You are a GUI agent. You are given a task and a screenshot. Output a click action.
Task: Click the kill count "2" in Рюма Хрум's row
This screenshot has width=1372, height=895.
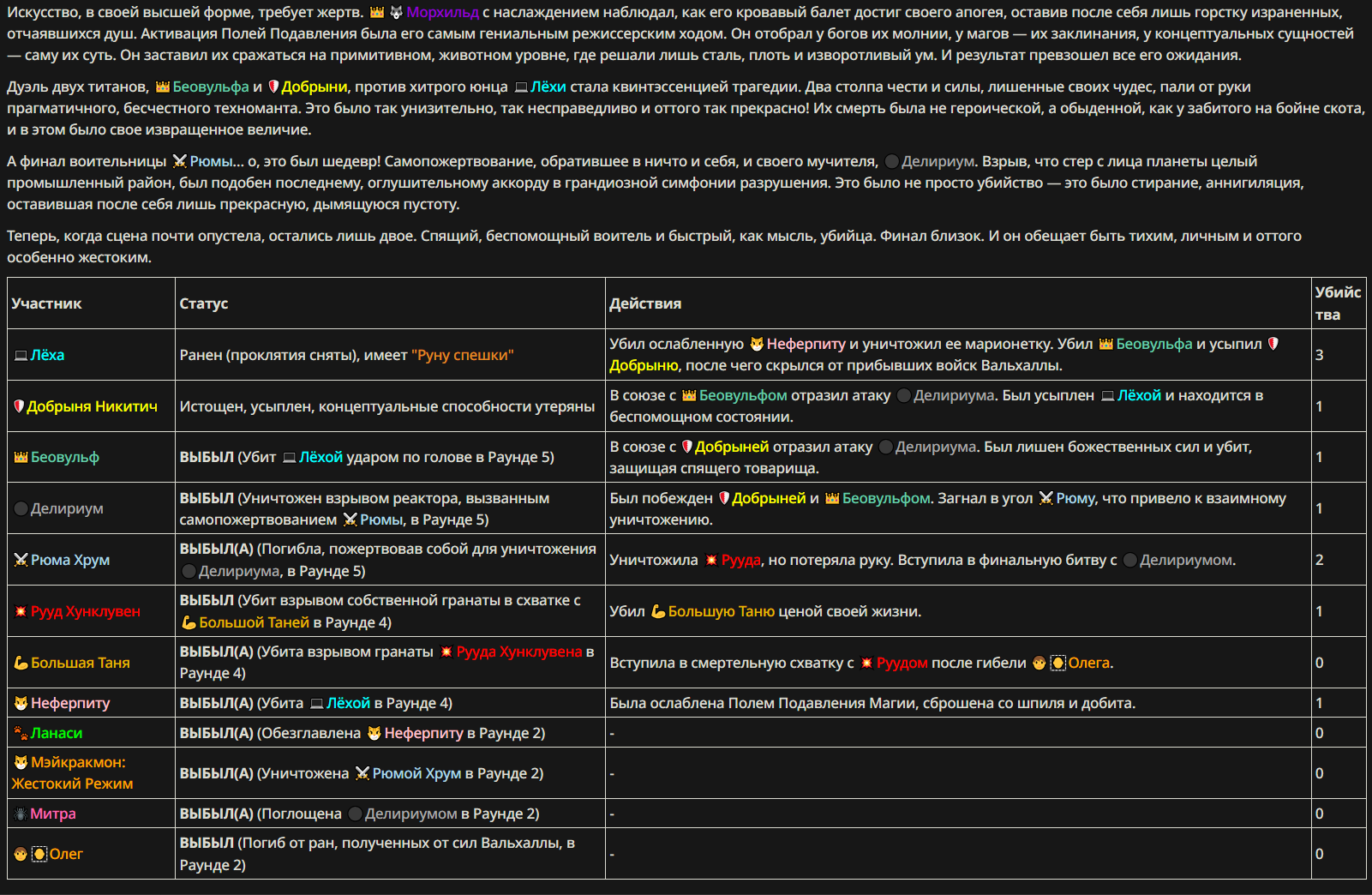[1320, 560]
